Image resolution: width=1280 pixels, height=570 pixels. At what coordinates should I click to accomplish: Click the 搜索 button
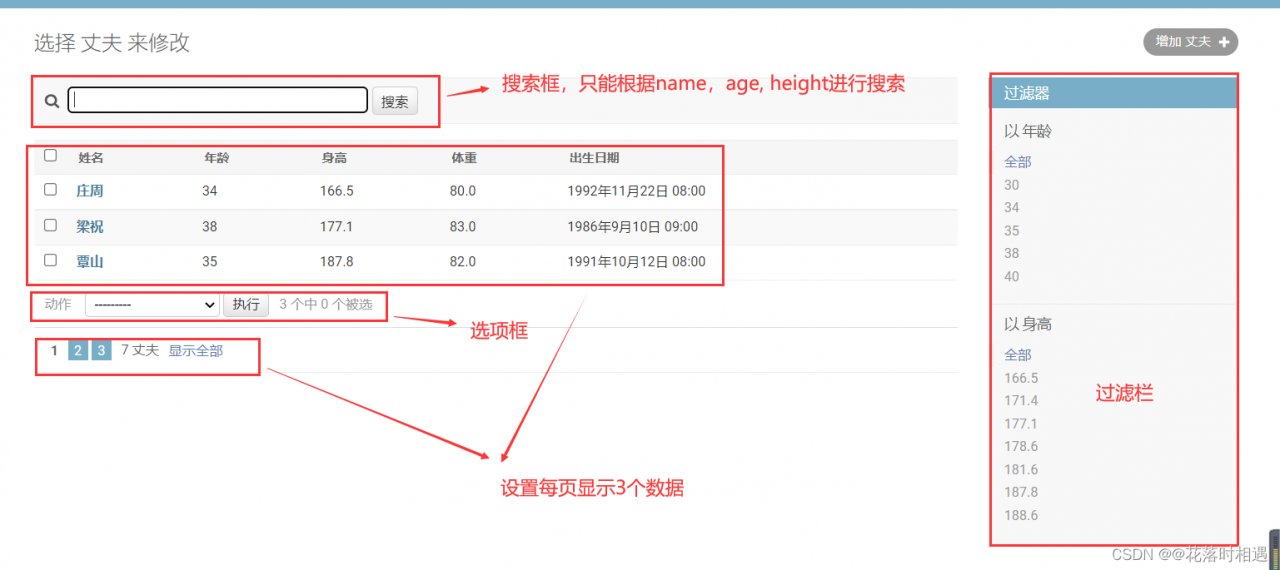(395, 101)
